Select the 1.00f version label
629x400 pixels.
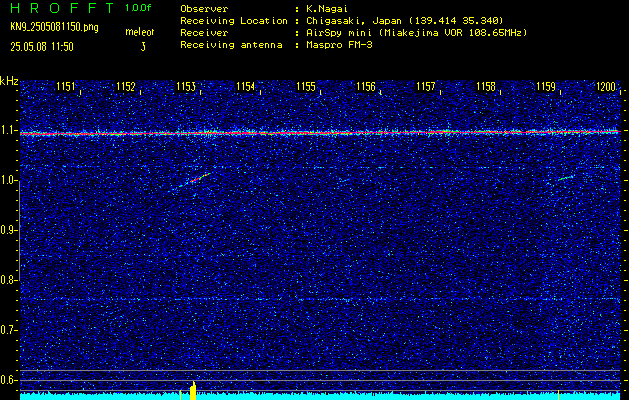coord(138,8)
